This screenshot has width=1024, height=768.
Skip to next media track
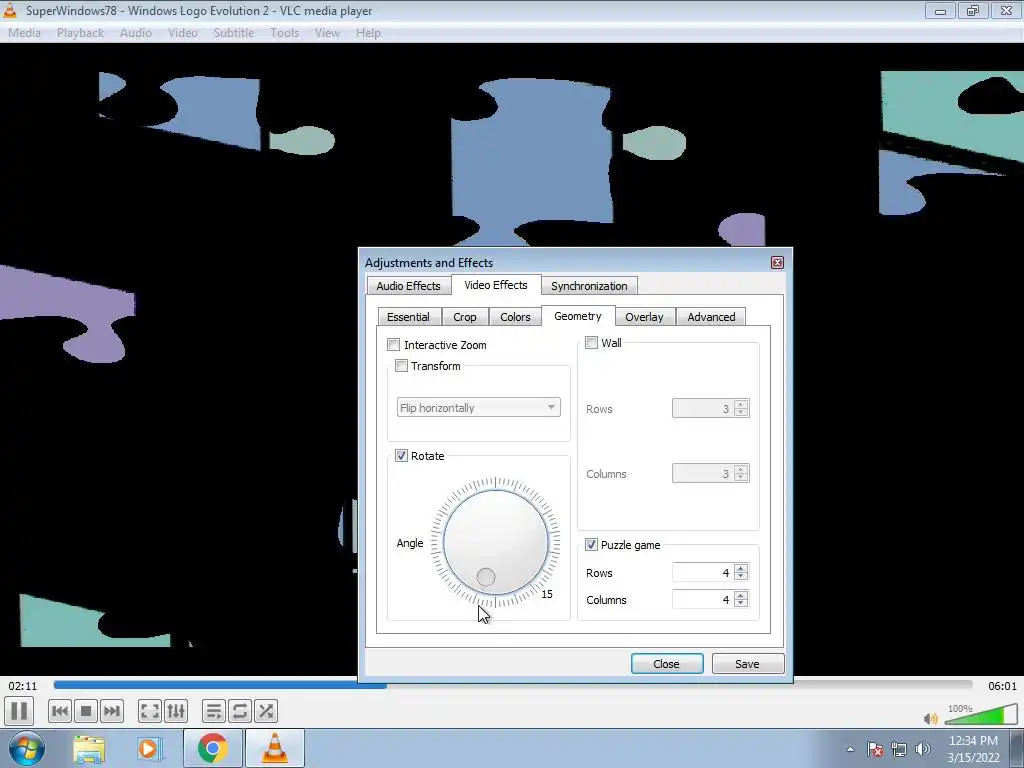[112, 711]
